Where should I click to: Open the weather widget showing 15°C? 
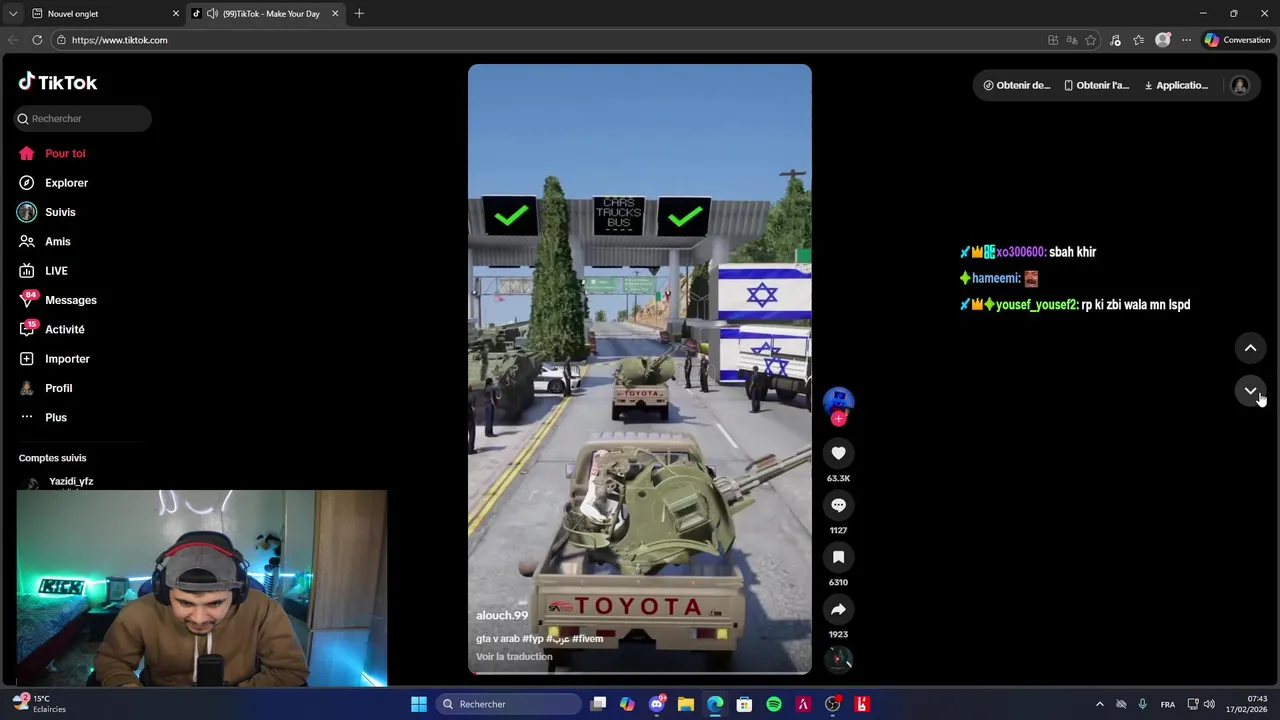coord(40,704)
